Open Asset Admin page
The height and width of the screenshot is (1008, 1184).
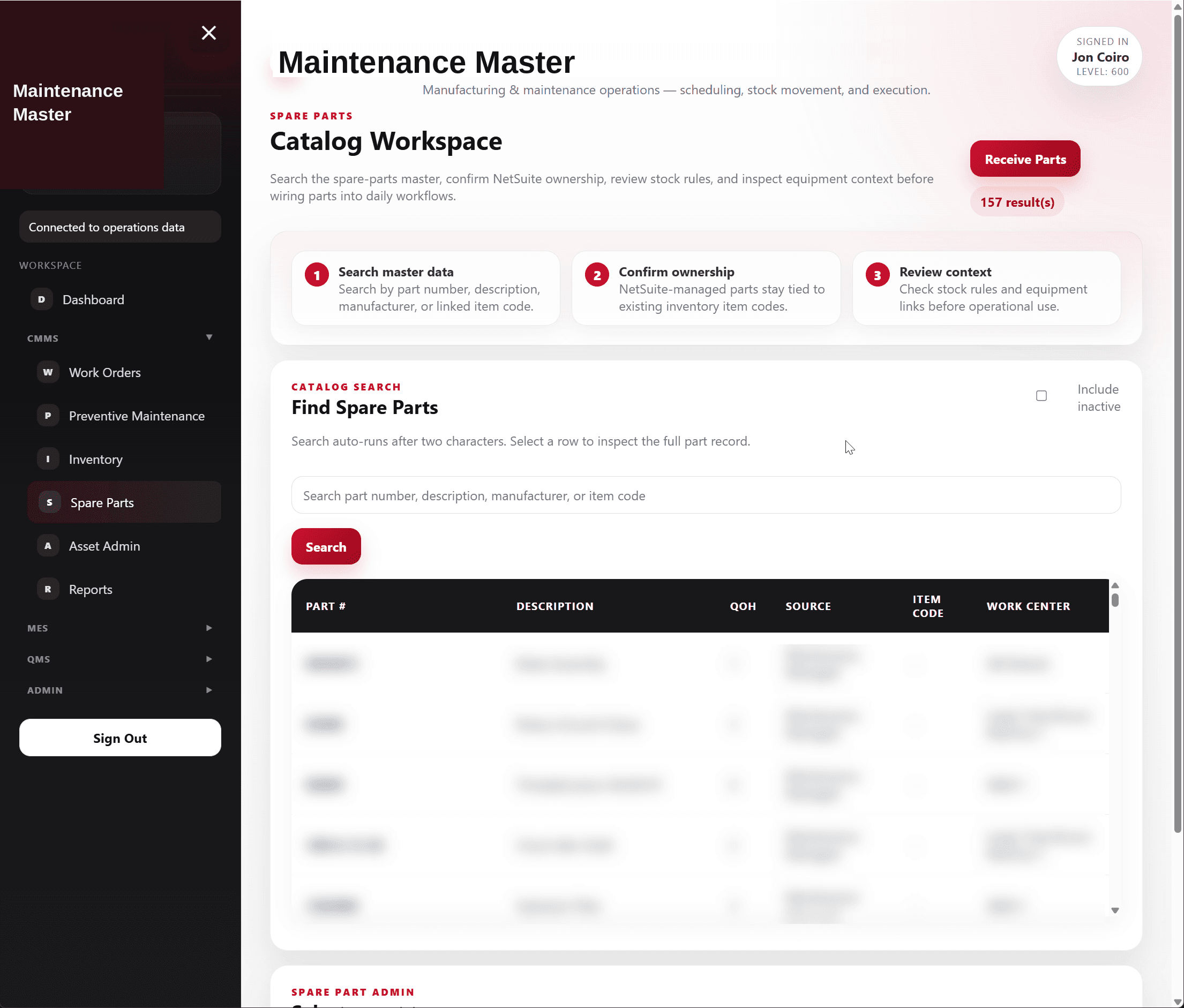tap(124, 546)
